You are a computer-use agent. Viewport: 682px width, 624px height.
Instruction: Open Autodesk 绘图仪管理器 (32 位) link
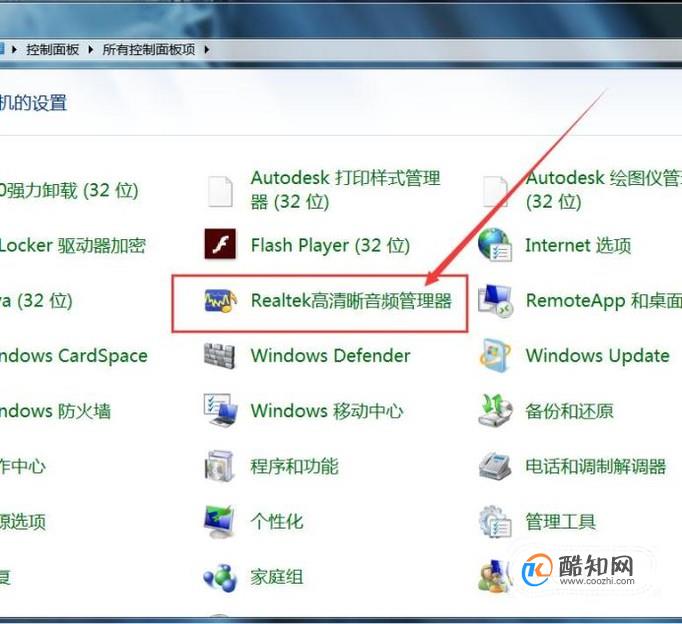tap(604, 190)
